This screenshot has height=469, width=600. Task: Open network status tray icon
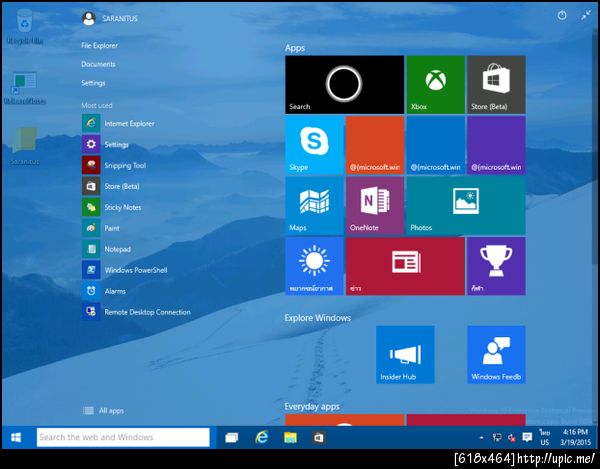497,437
